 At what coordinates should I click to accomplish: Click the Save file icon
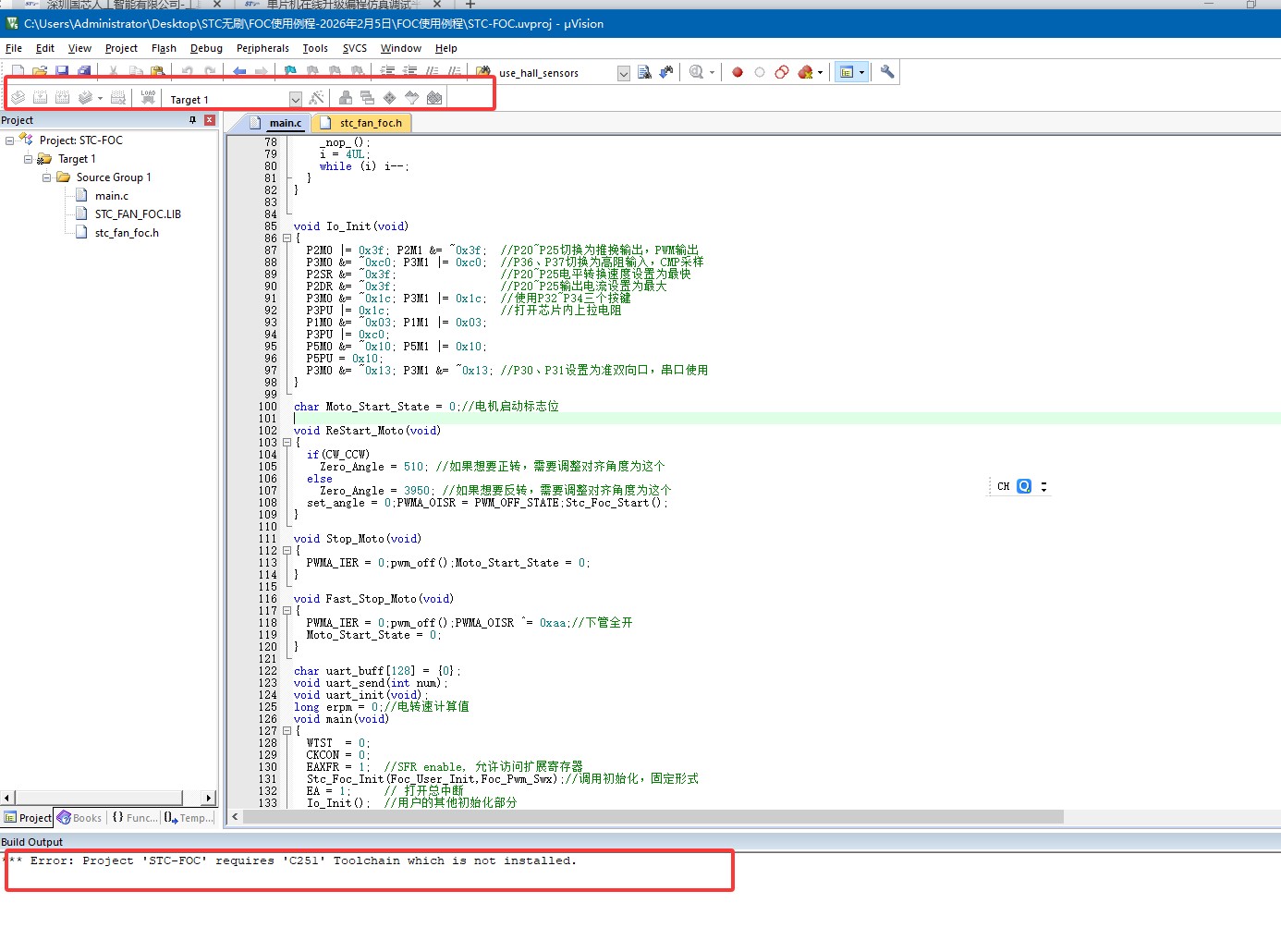(x=62, y=72)
